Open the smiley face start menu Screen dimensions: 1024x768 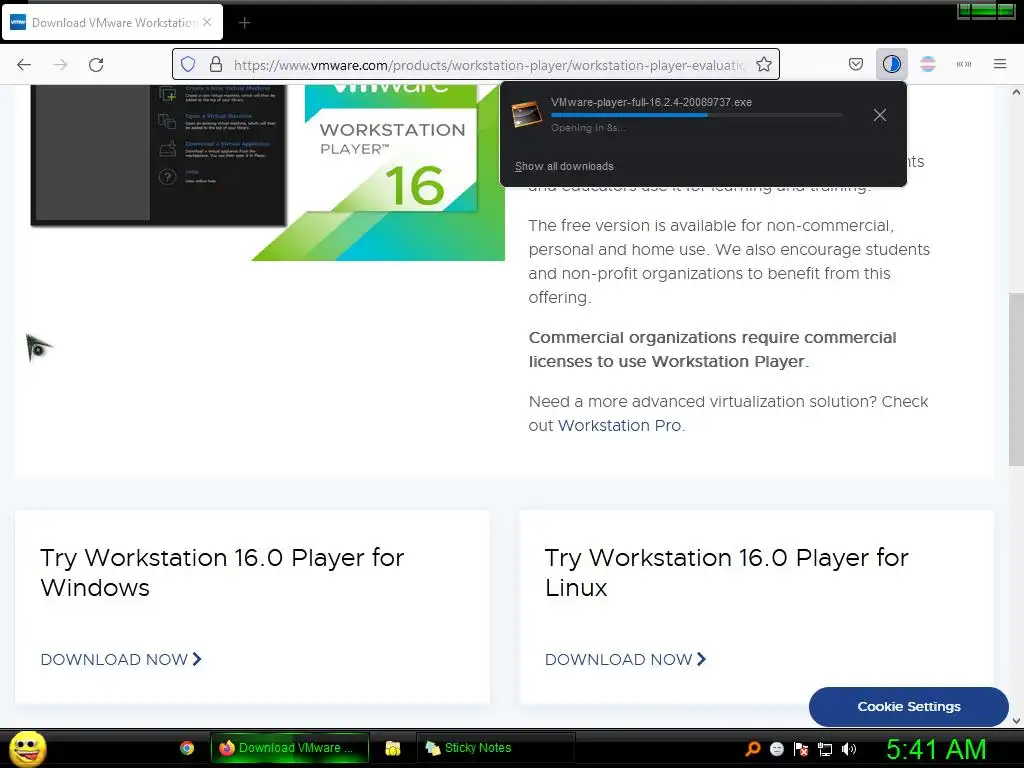27,748
